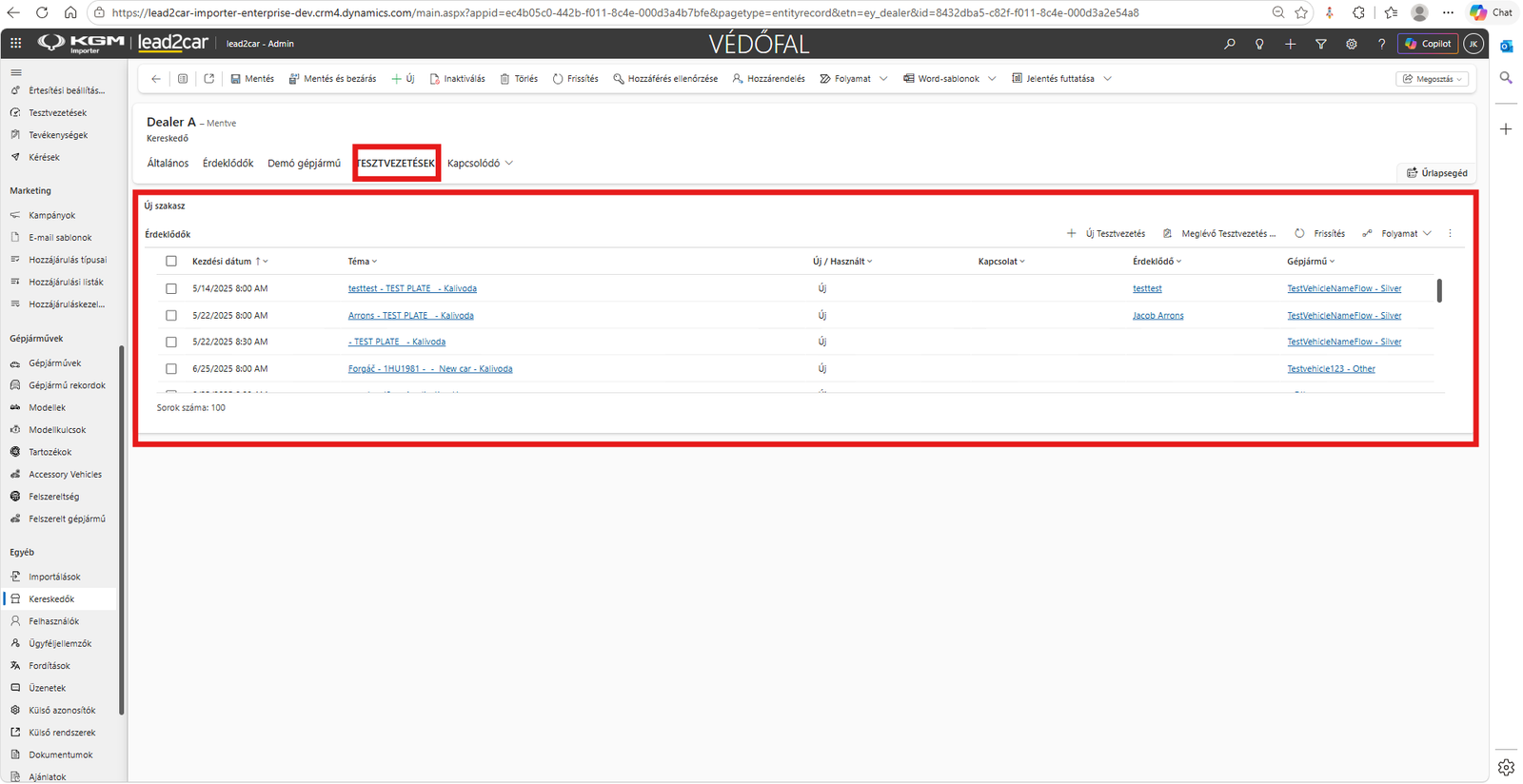Open the lightbulb assistant icon
Viewport: 1523px width, 784px height.
1259,44
